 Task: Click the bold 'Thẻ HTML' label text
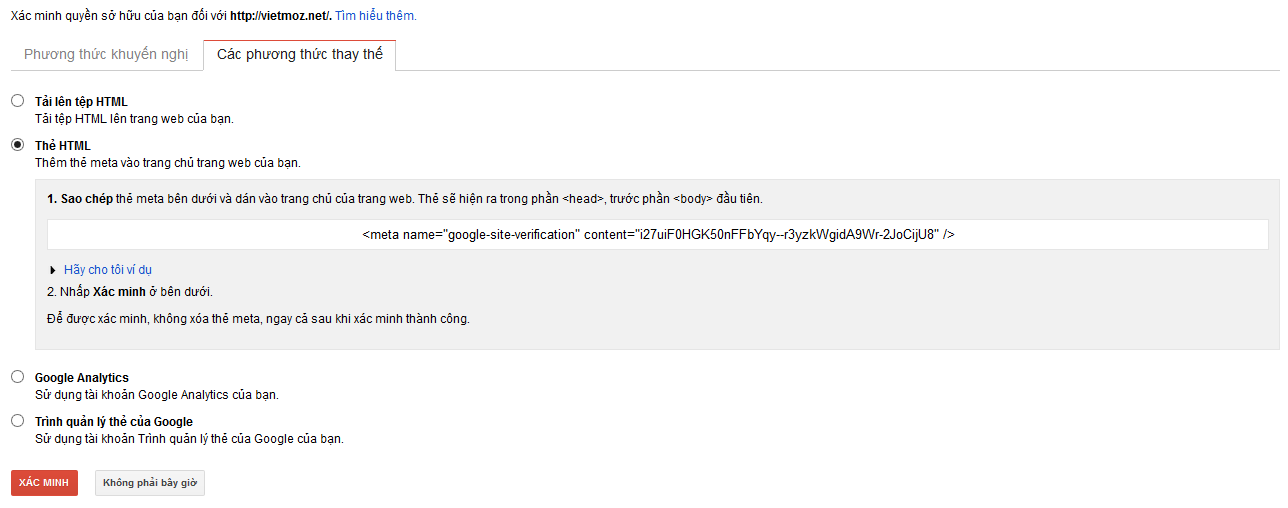pos(62,146)
